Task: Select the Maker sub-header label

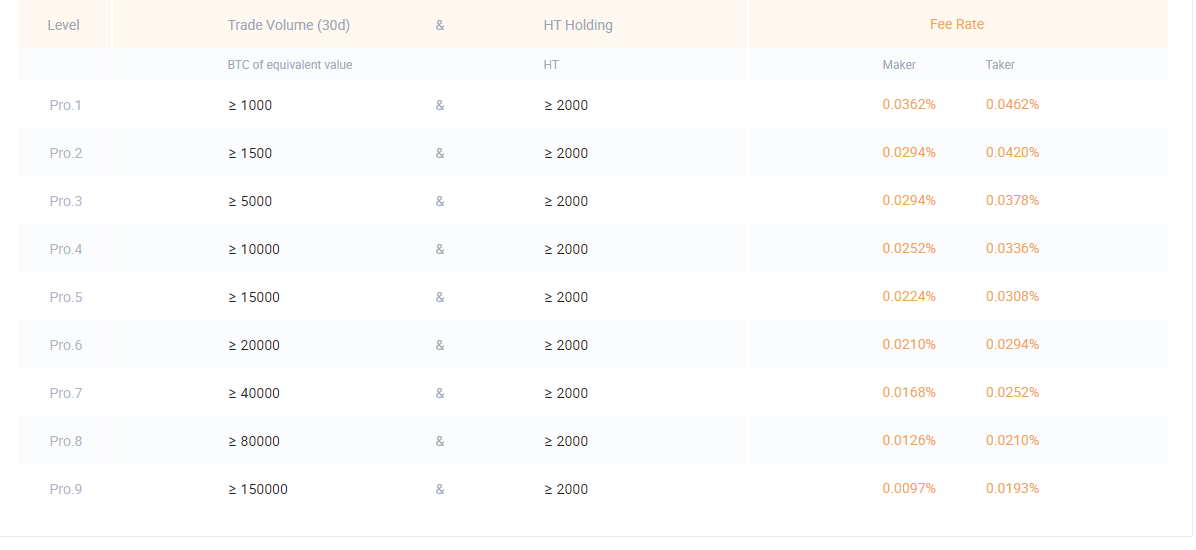Action: pos(899,65)
